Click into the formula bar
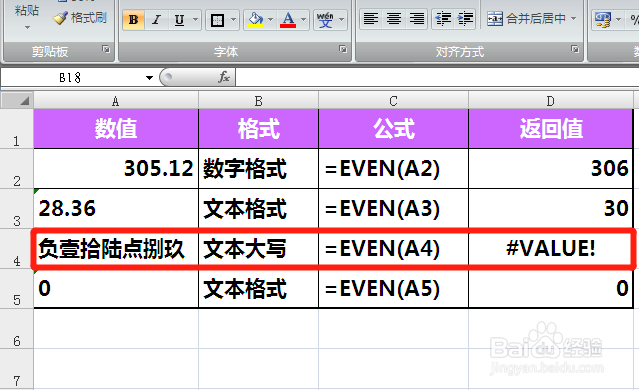Image resolution: width=639 pixels, height=390 pixels. (437, 77)
